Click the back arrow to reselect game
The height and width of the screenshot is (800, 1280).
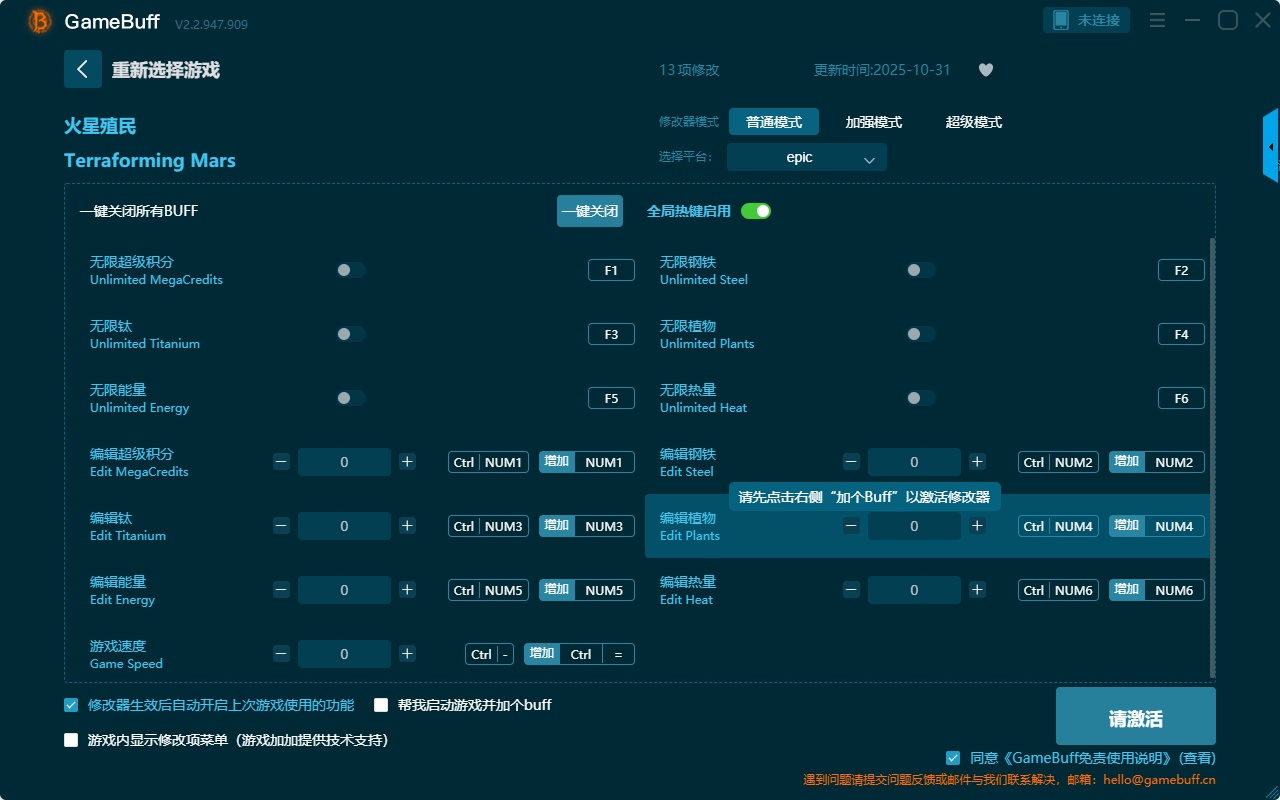83,69
